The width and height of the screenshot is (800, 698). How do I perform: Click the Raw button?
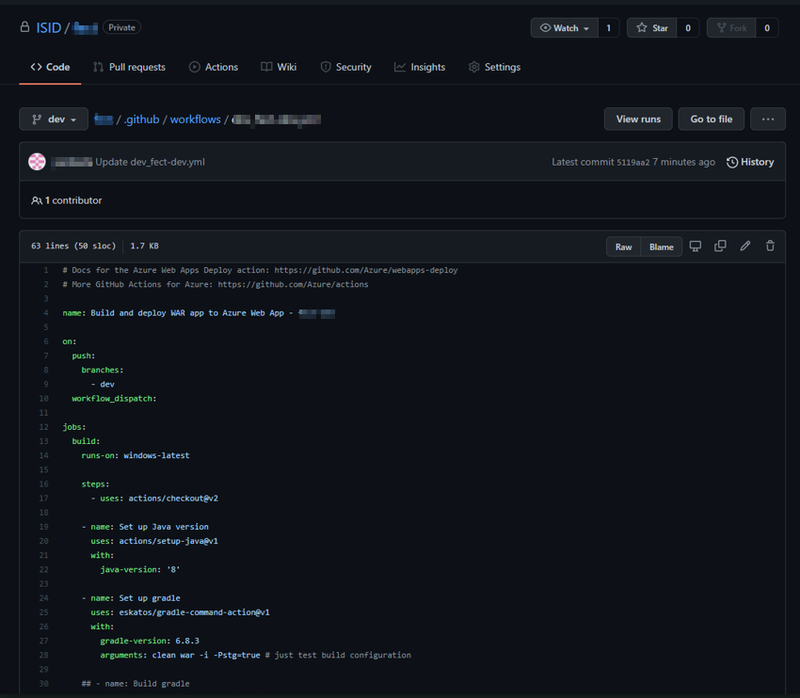[623, 246]
